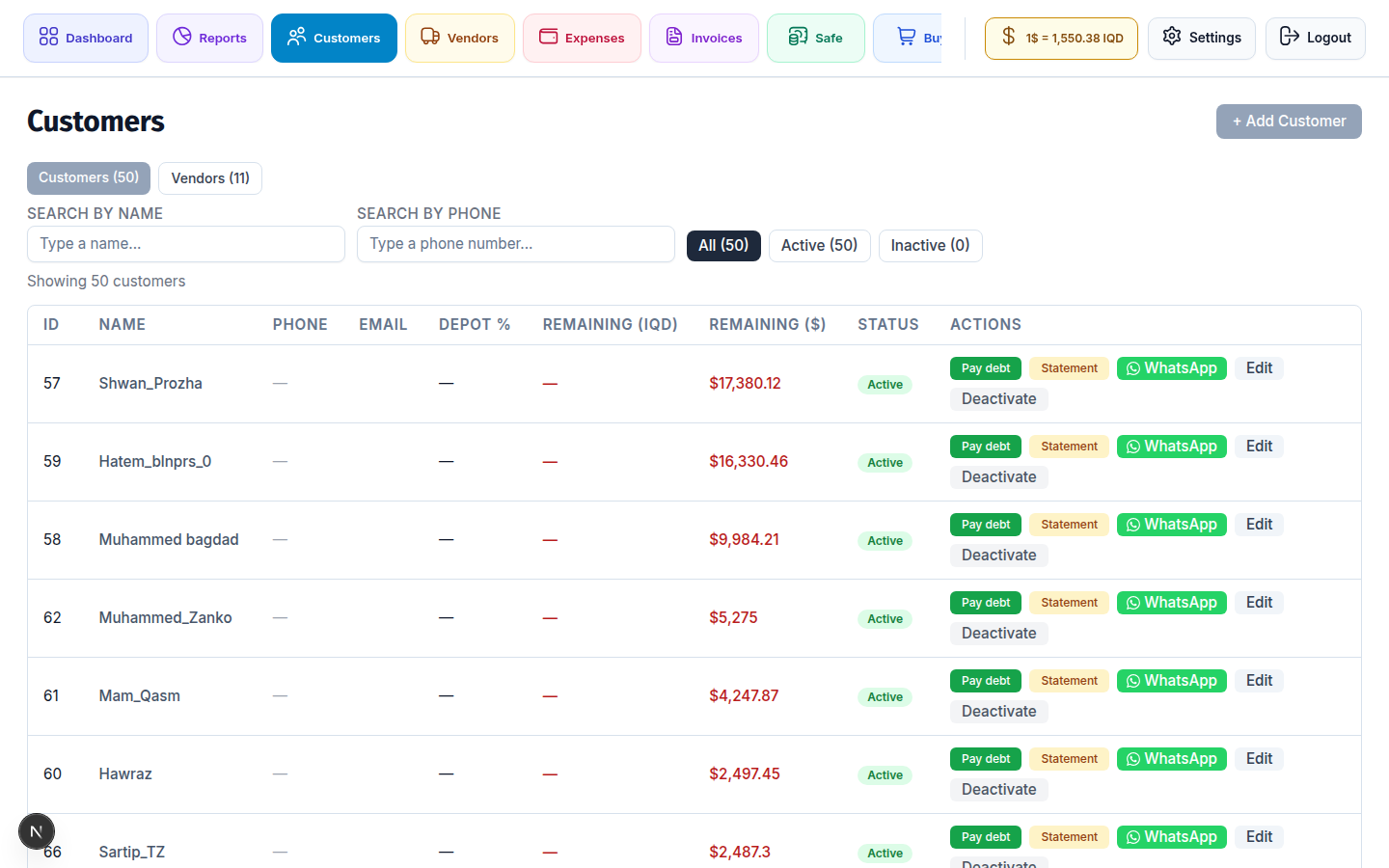
Task: Open Statement for Muhammed_Zanko
Action: [1069, 603]
